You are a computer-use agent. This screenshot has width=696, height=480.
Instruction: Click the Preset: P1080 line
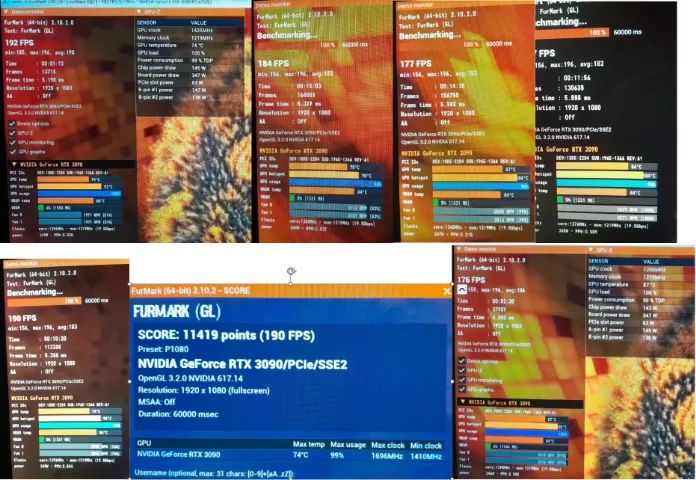(x=163, y=349)
